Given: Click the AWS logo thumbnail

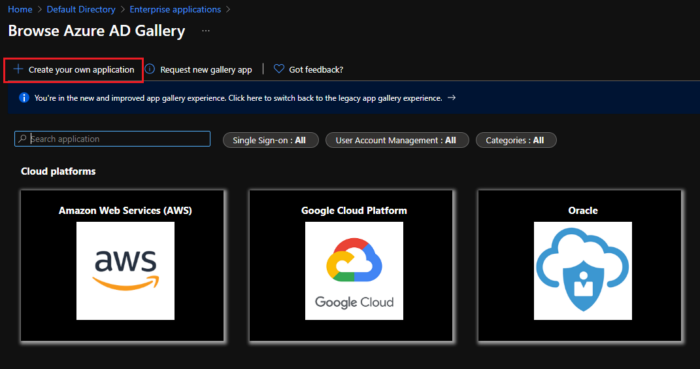Looking at the screenshot, I should click(125, 271).
